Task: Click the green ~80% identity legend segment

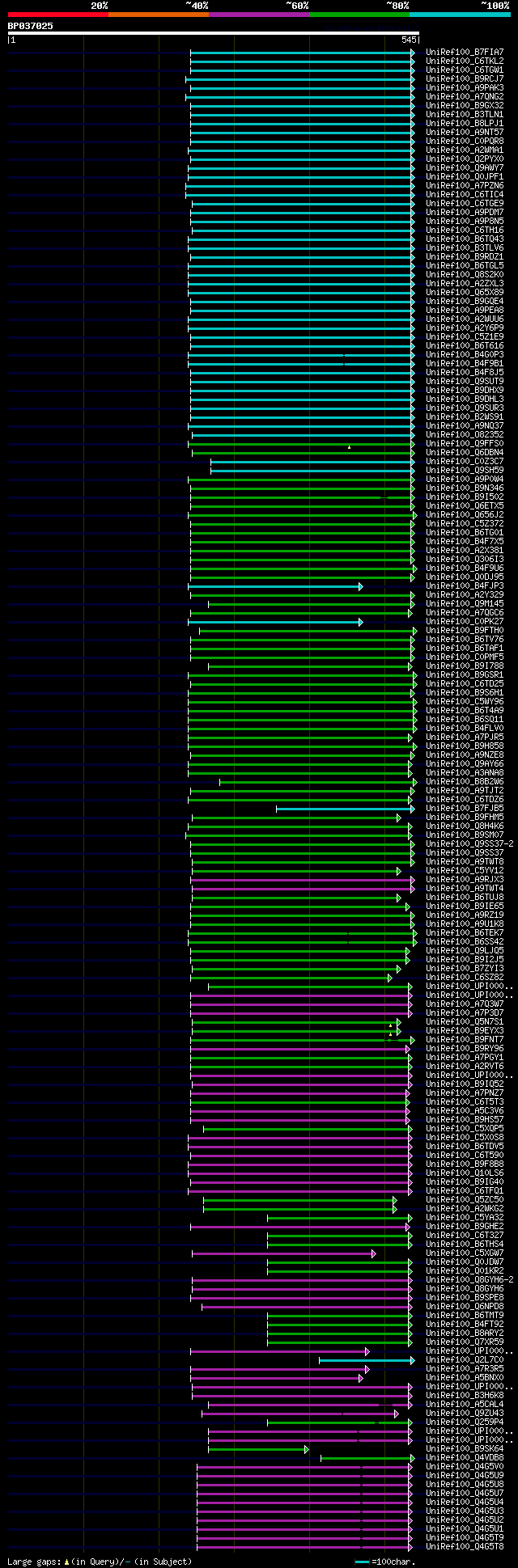Action: 359,15
